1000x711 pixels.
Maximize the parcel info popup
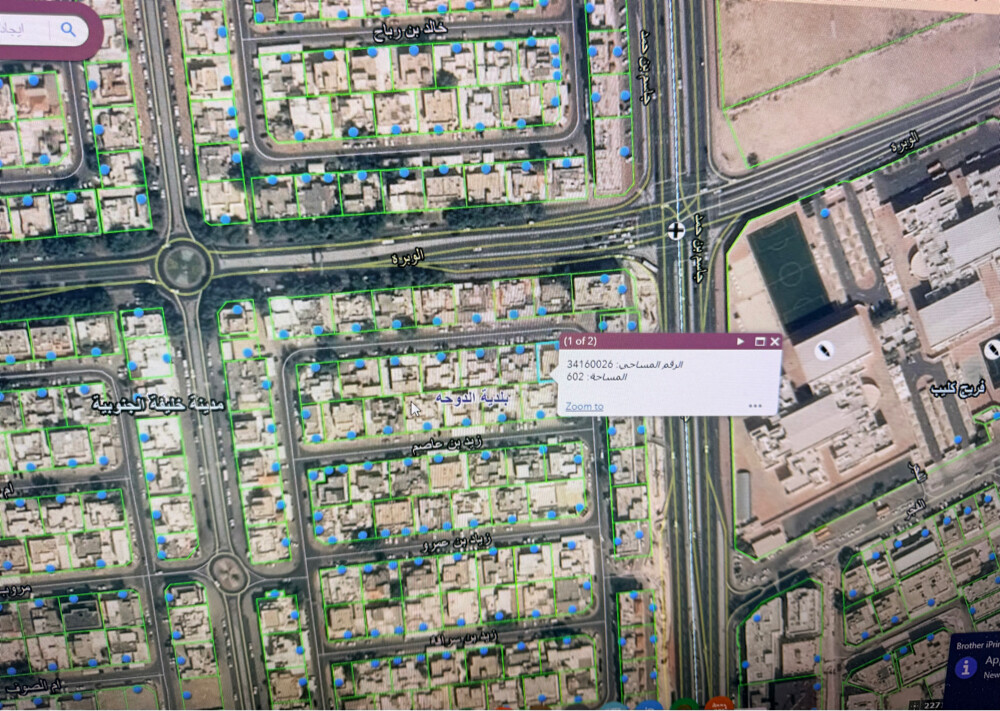(x=760, y=341)
